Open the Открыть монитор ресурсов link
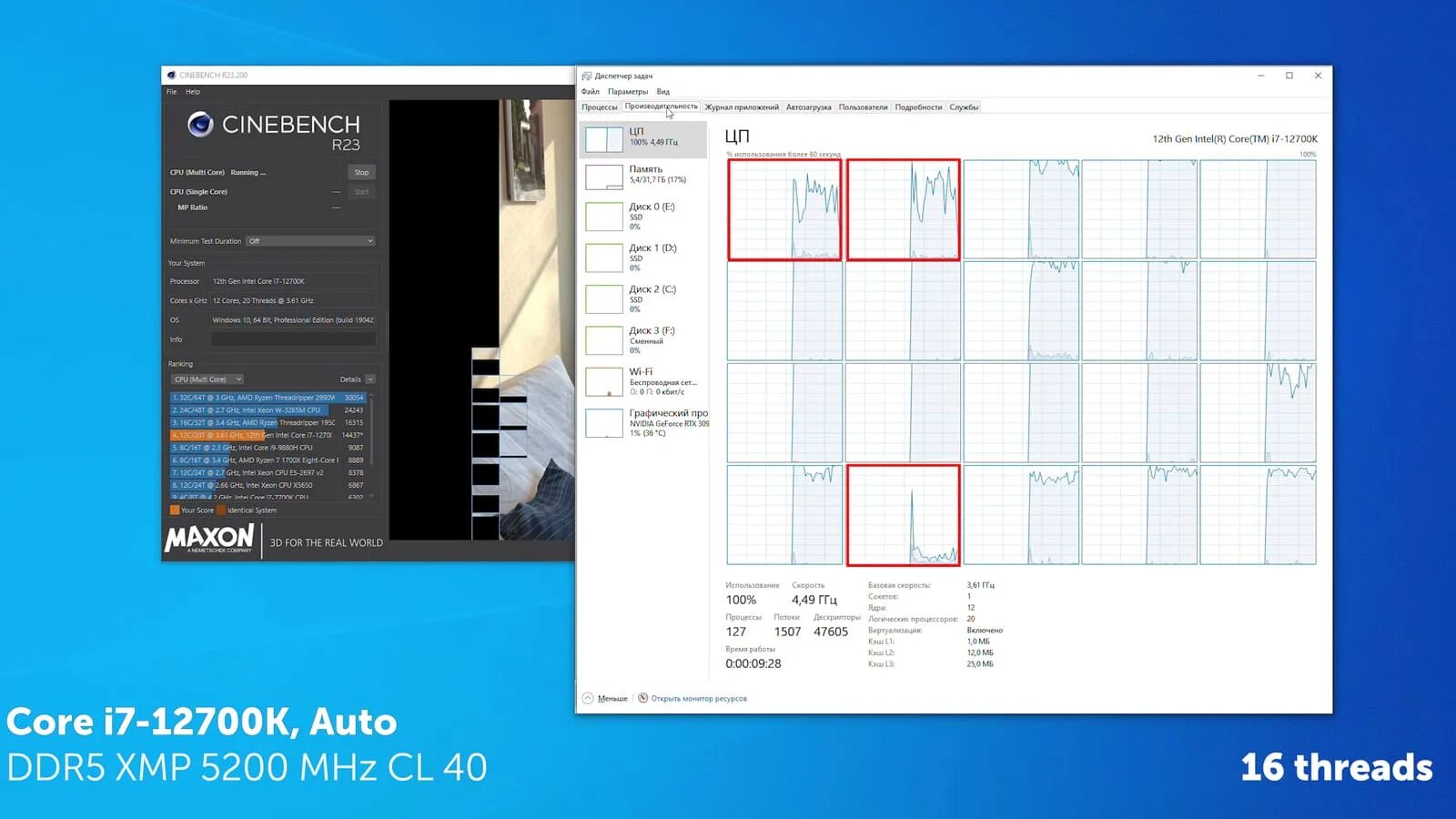The image size is (1456, 819). point(699,699)
